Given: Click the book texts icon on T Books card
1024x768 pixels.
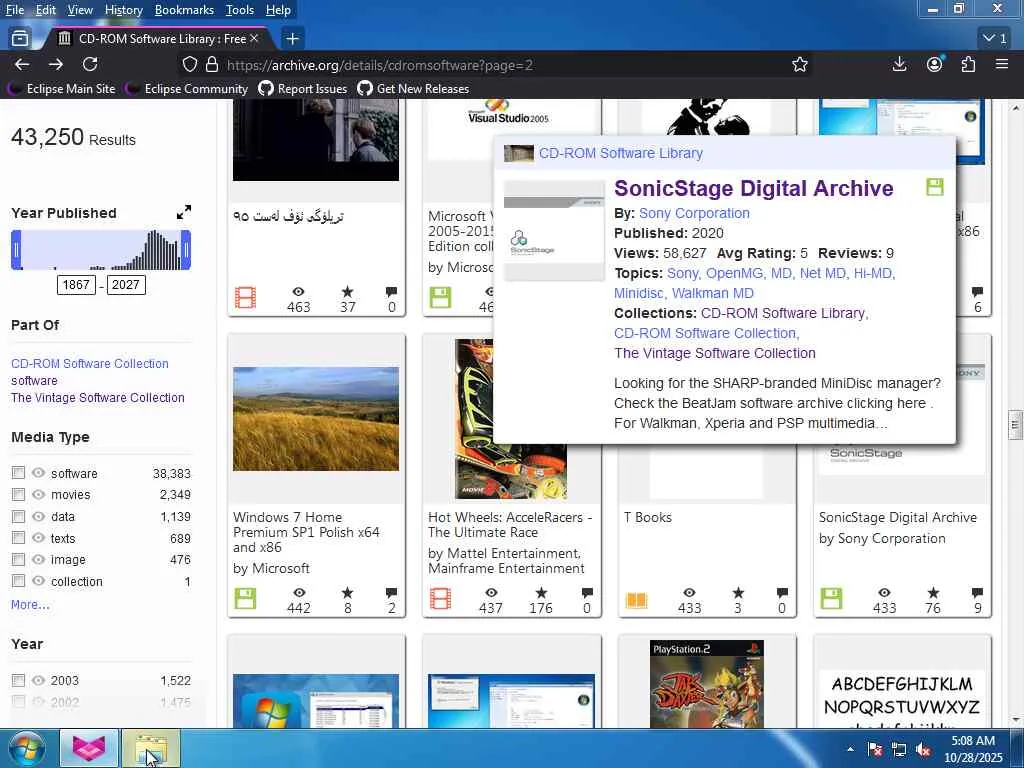Looking at the screenshot, I should 636,600.
